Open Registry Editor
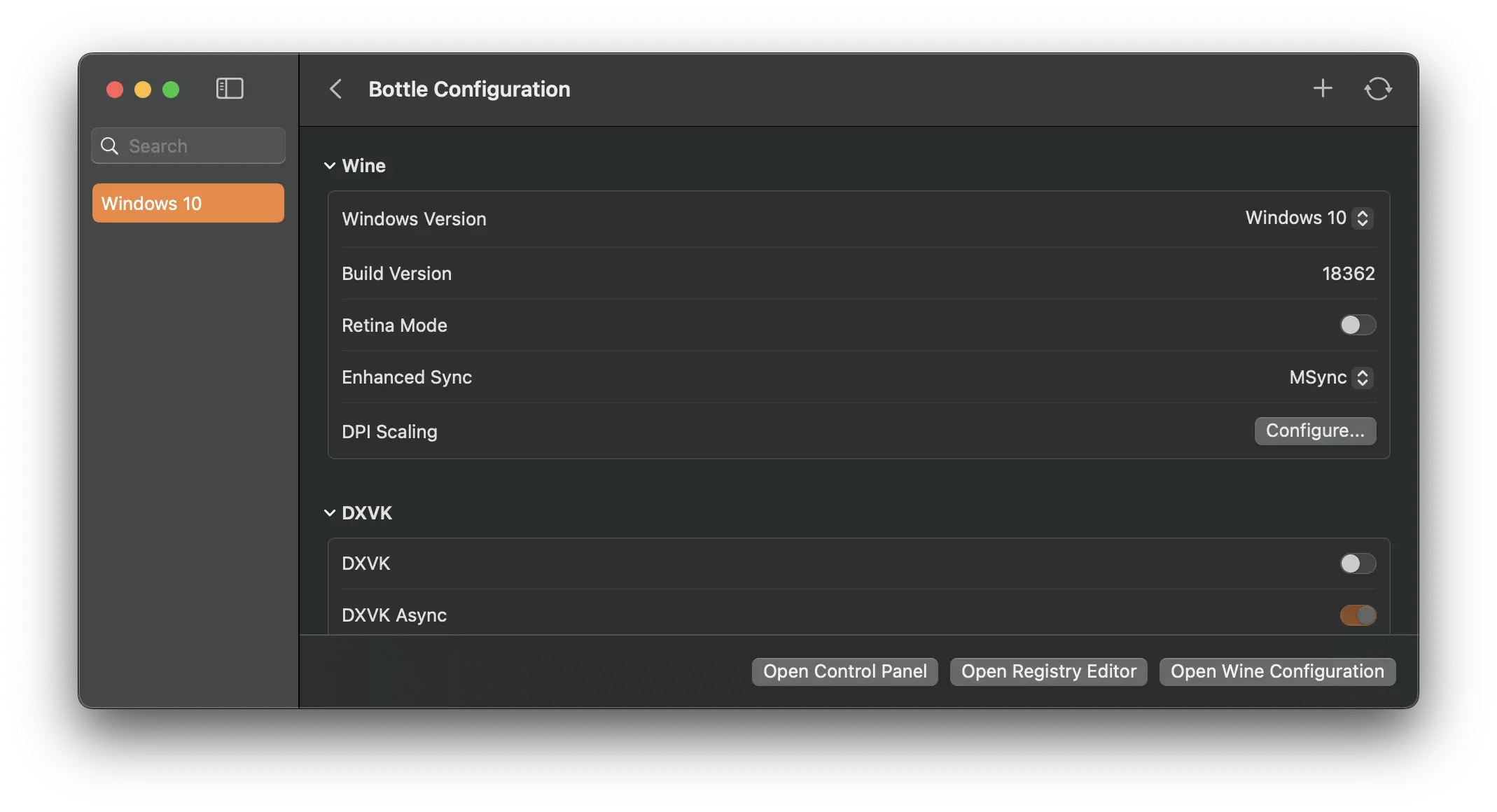 pyautogui.click(x=1048, y=672)
